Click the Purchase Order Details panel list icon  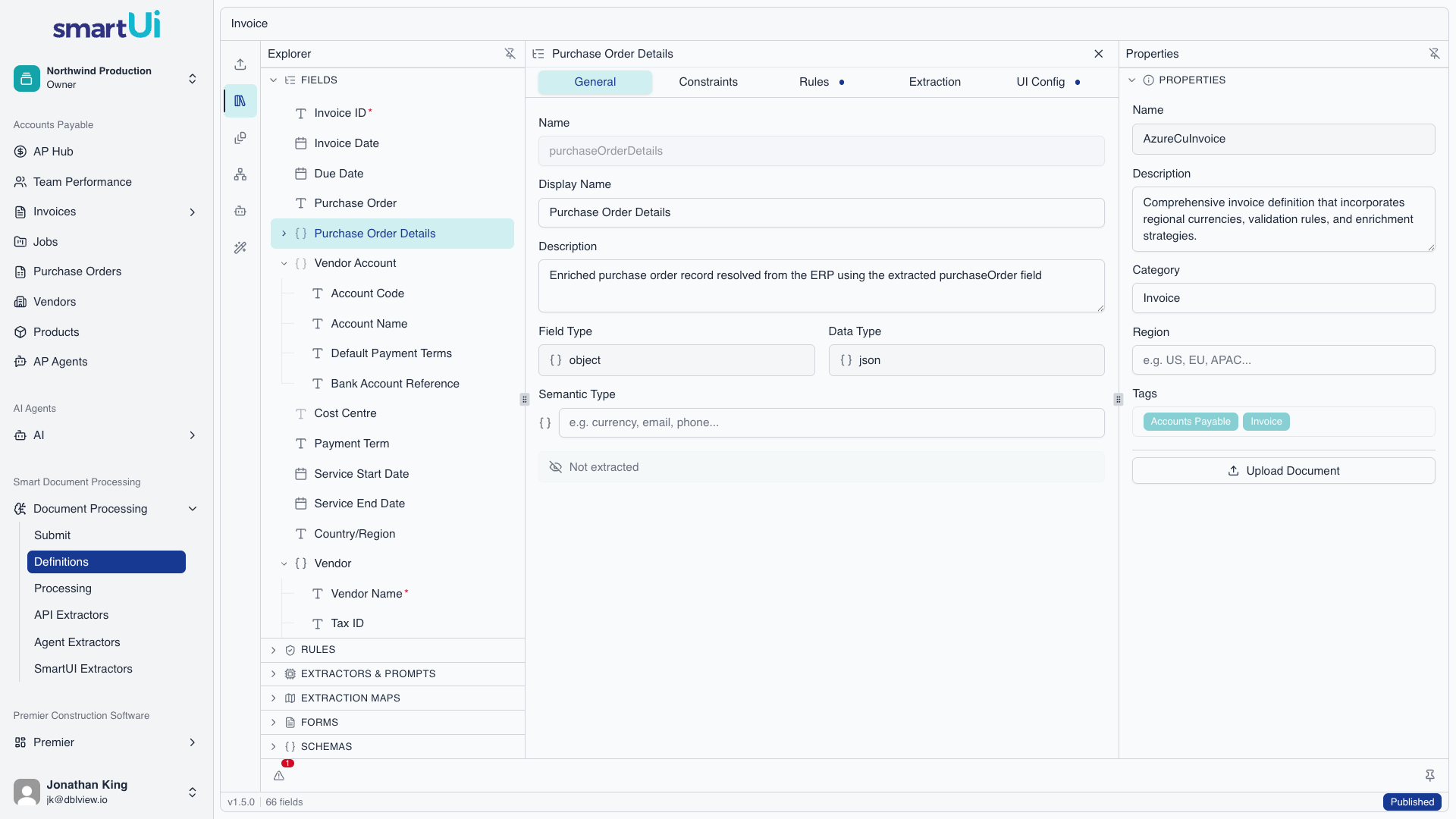[x=538, y=54]
